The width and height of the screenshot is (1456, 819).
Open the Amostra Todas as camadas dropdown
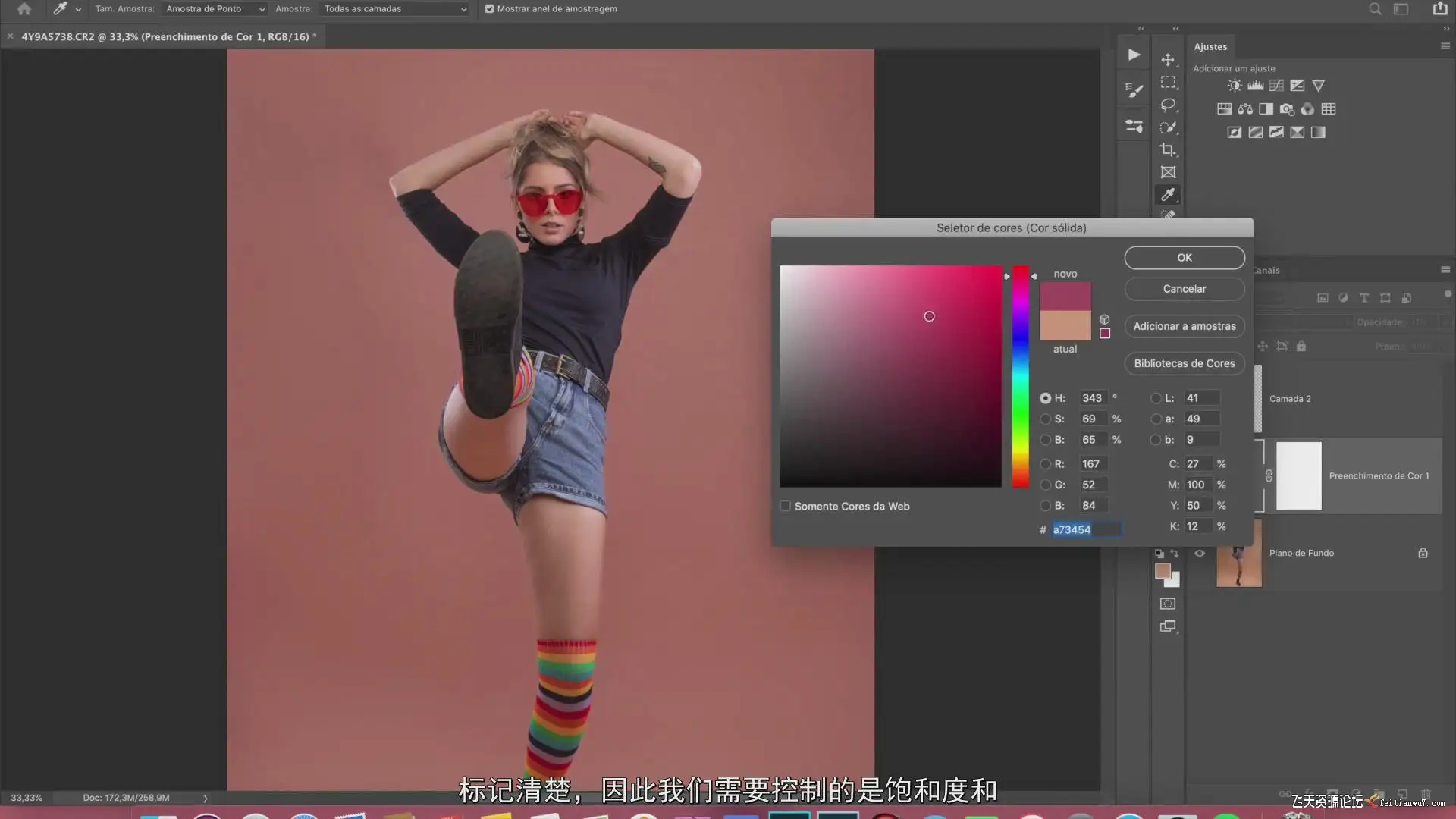[394, 9]
